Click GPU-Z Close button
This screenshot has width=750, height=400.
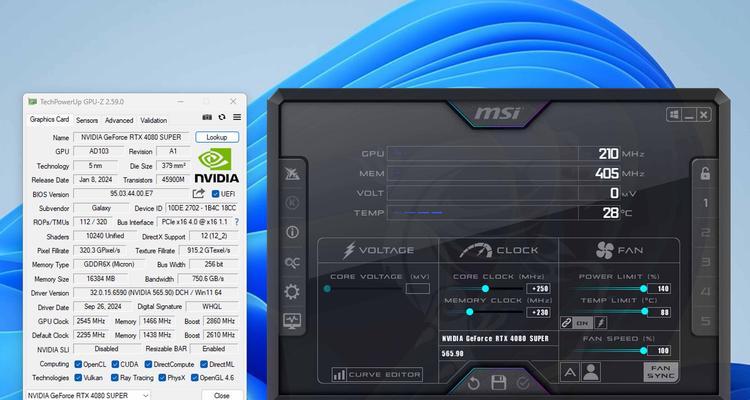[221, 395]
